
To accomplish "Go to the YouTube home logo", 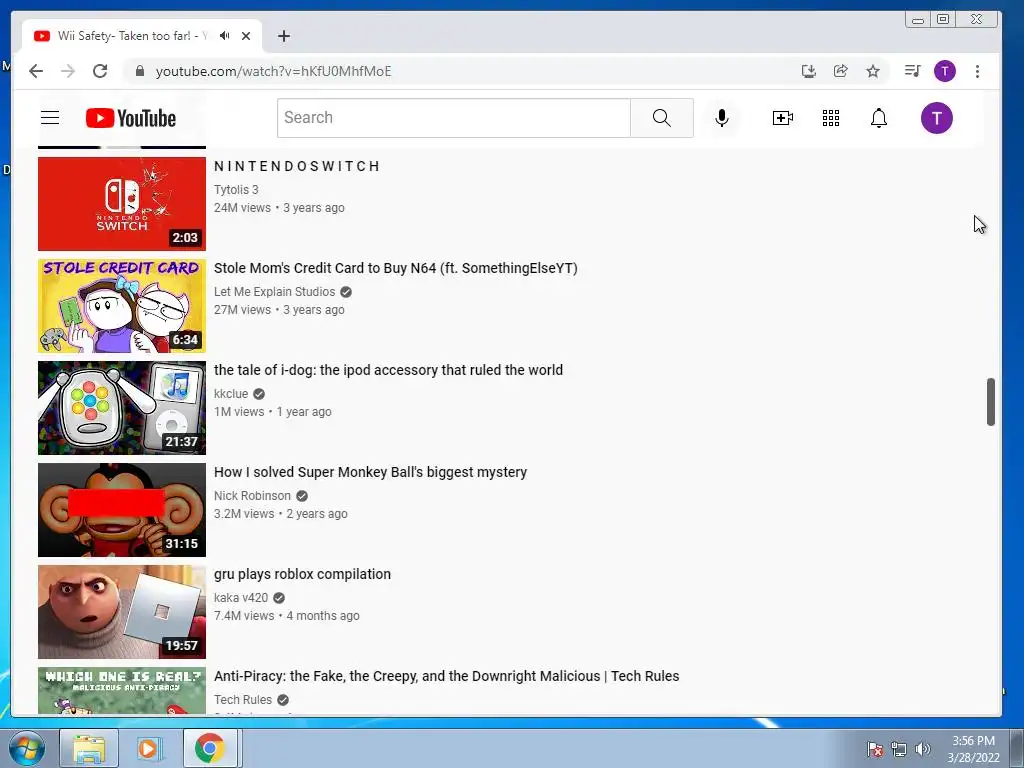I will click(131, 118).
